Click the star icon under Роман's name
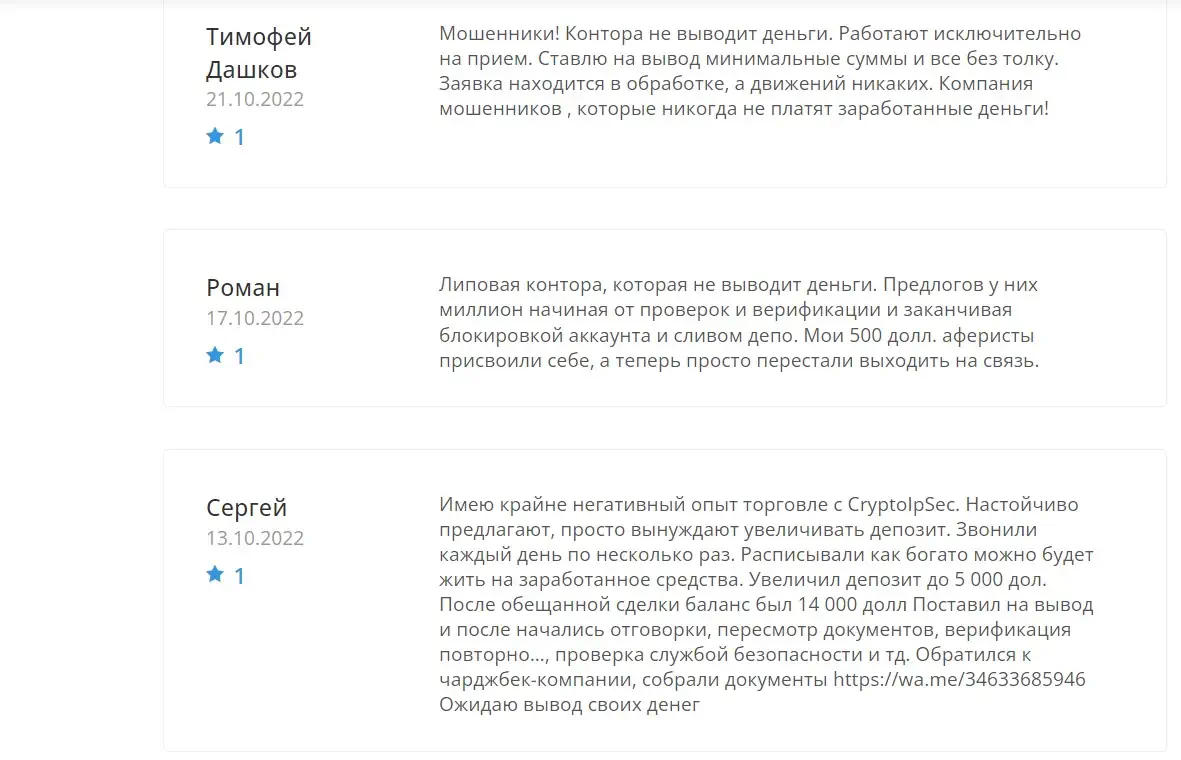 click(215, 355)
